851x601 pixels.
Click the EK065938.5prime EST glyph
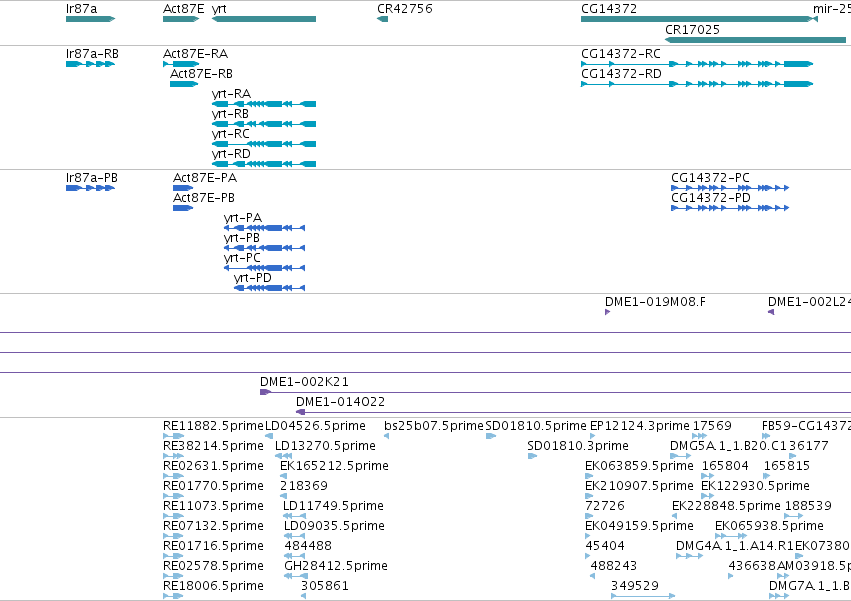731,536
